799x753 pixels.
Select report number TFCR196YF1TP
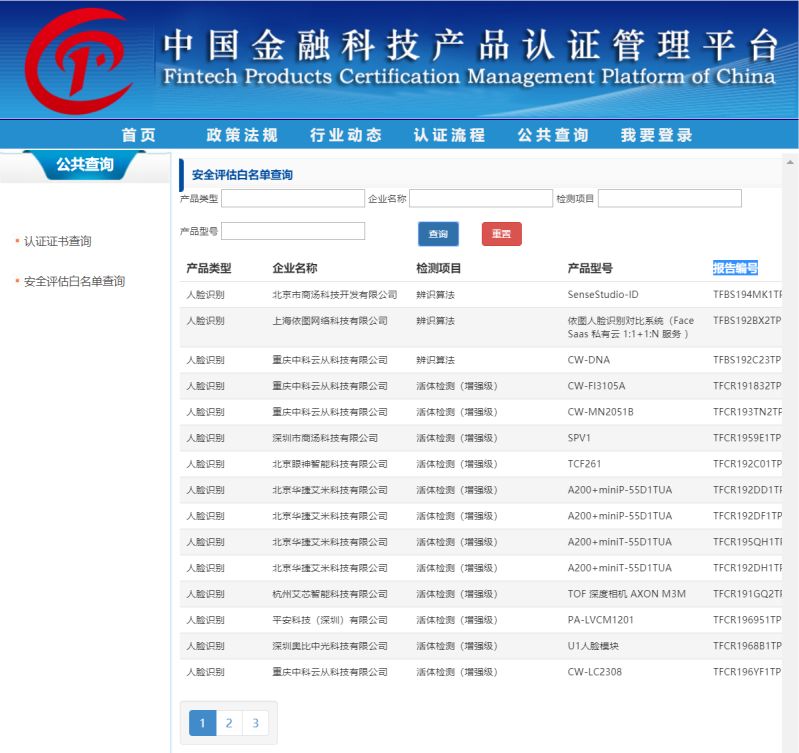tap(747, 671)
